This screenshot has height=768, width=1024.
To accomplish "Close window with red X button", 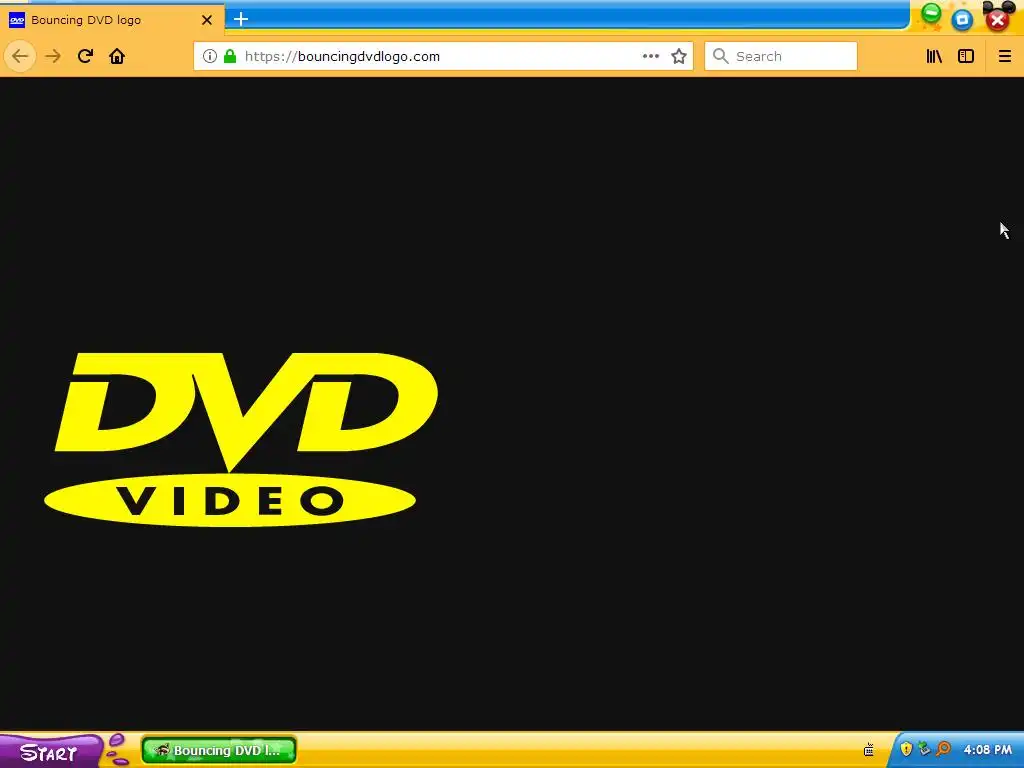I will tap(997, 20).
